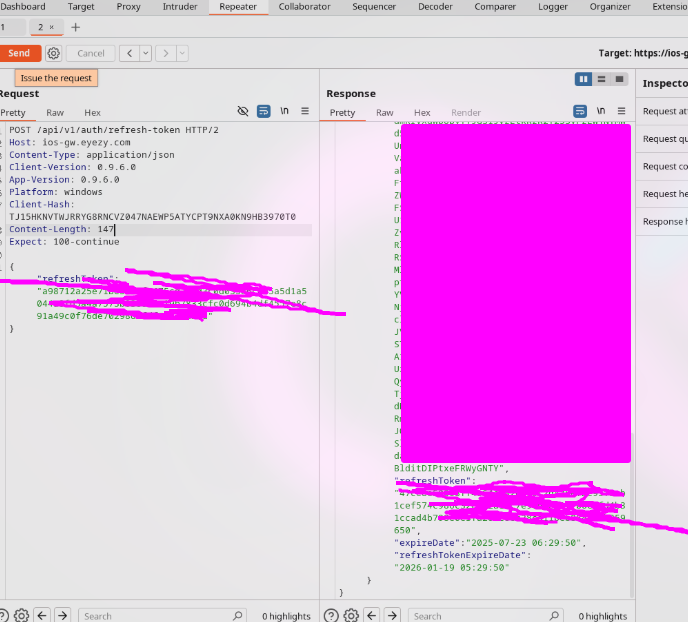The image size is (688, 622).
Task: Go to next response search match
Action: 392,615
